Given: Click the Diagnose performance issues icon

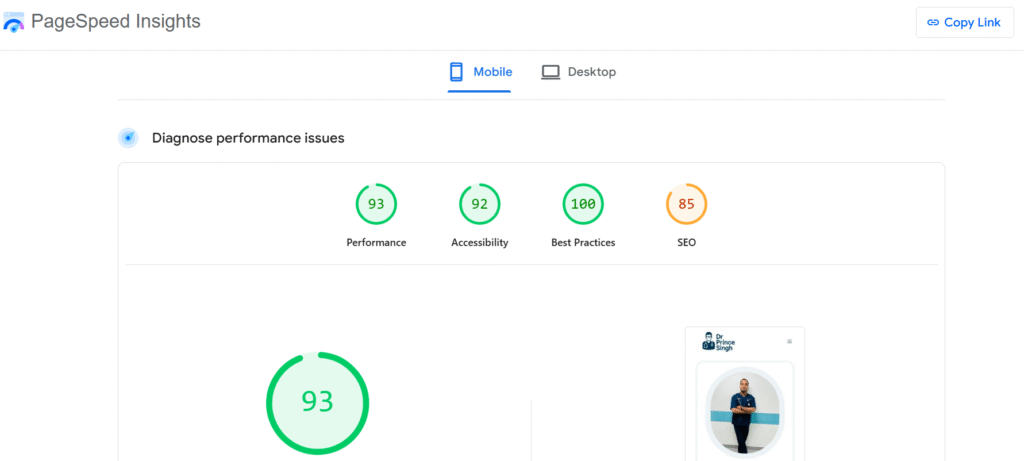Looking at the screenshot, I should (128, 138).
